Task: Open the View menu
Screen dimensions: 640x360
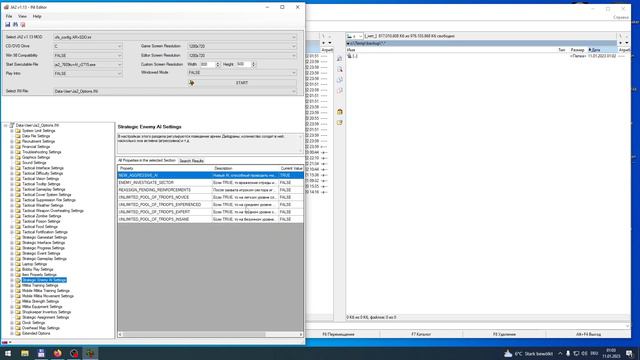Action: tap(22, 16)
